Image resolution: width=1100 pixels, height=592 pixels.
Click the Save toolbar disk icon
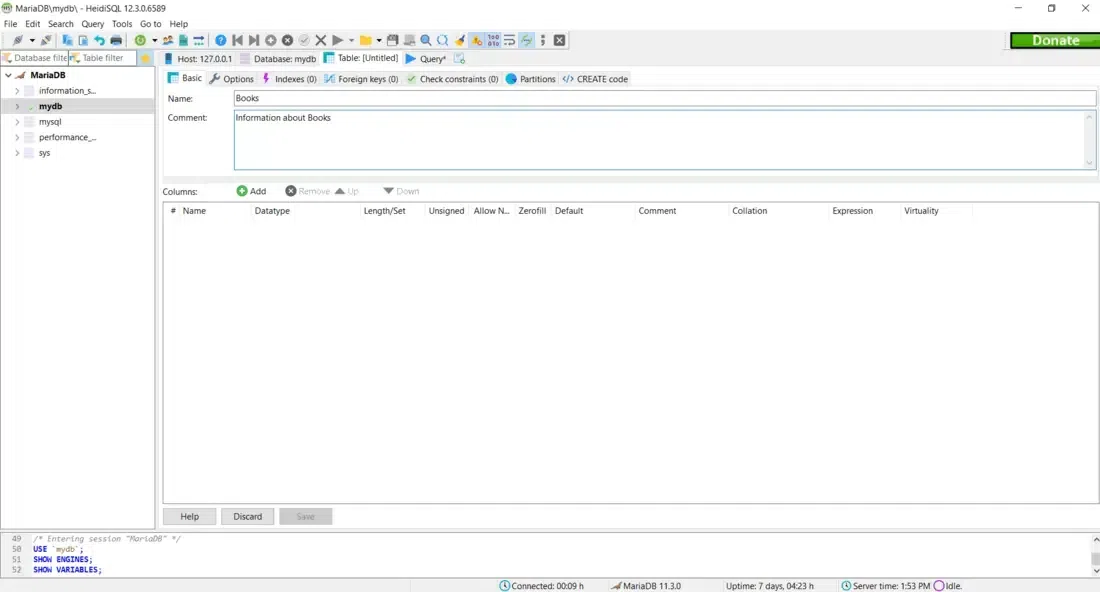[393, 41]
